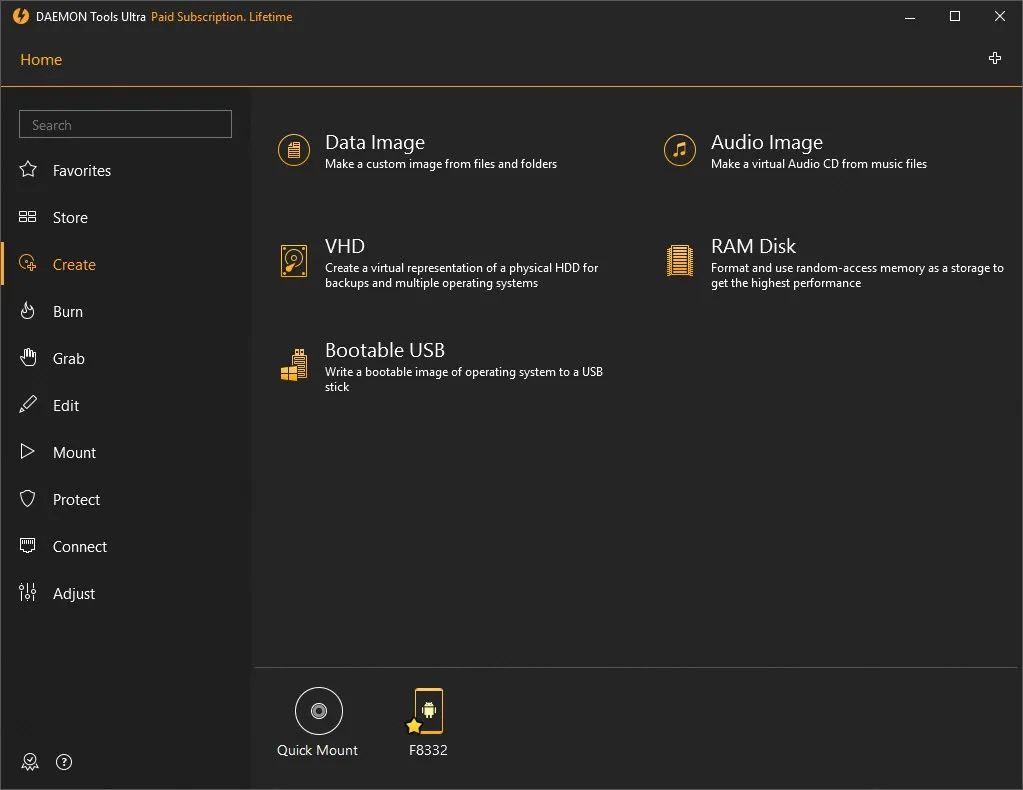The width and height of the screenshot is (1023, 790).
Task: Click the Quick Mount label
Action: (x=317, y=750)
